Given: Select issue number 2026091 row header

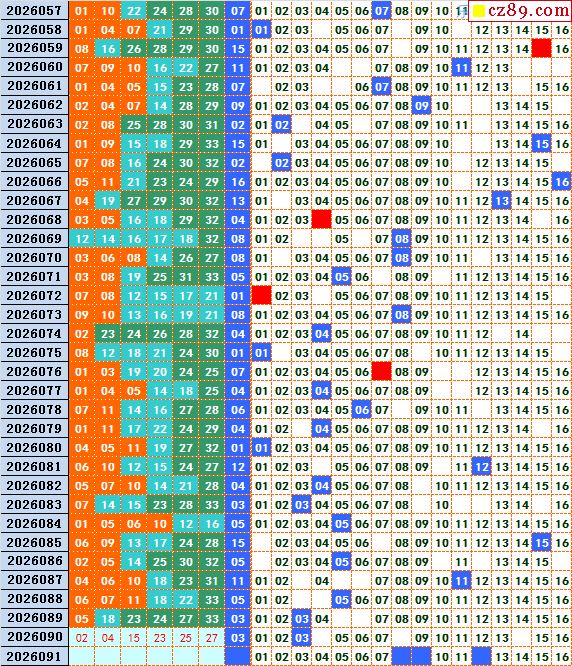Looking at the screenshot, I should coord(34,657).
